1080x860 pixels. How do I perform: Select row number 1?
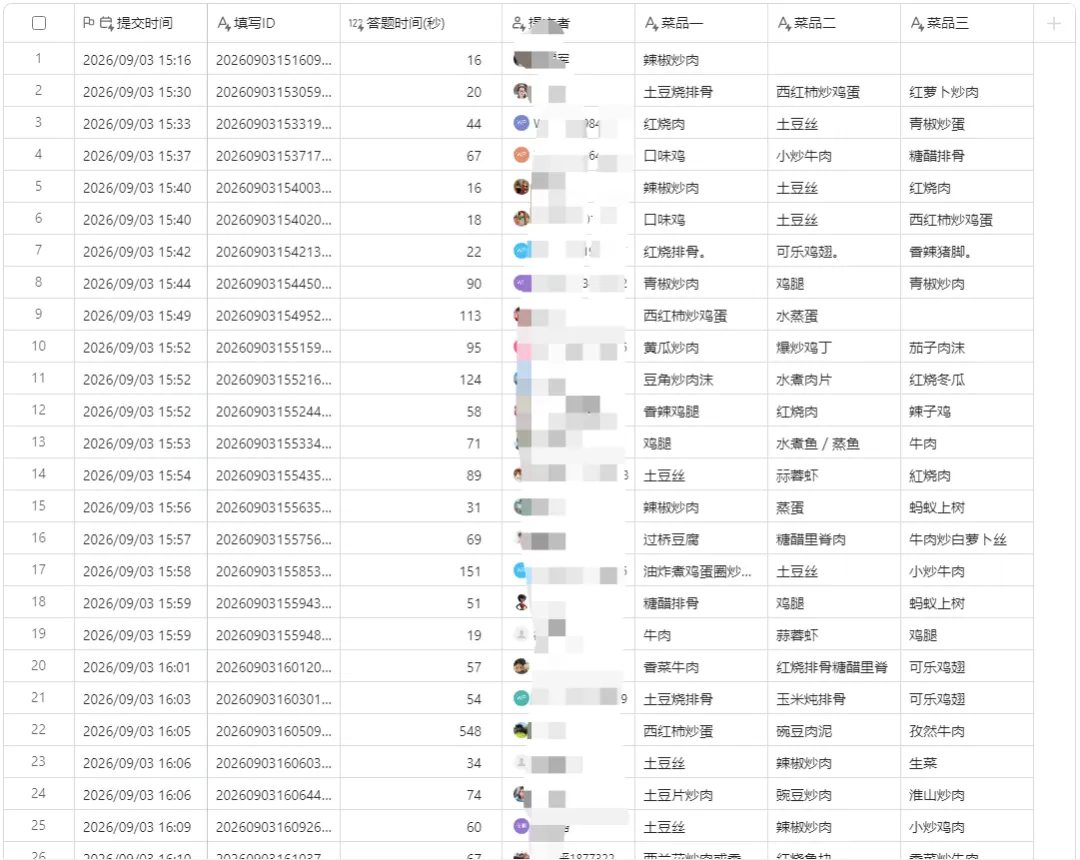[39, 59]
